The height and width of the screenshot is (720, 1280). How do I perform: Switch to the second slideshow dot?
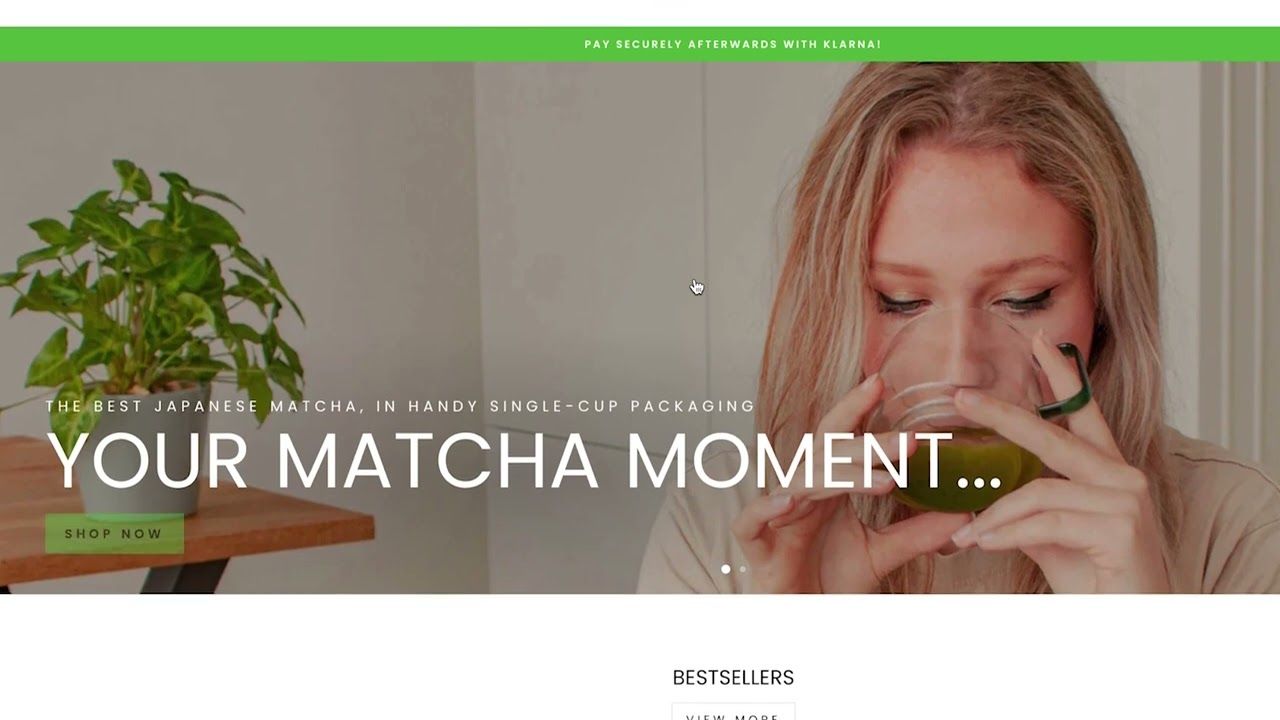pos(742,569)
